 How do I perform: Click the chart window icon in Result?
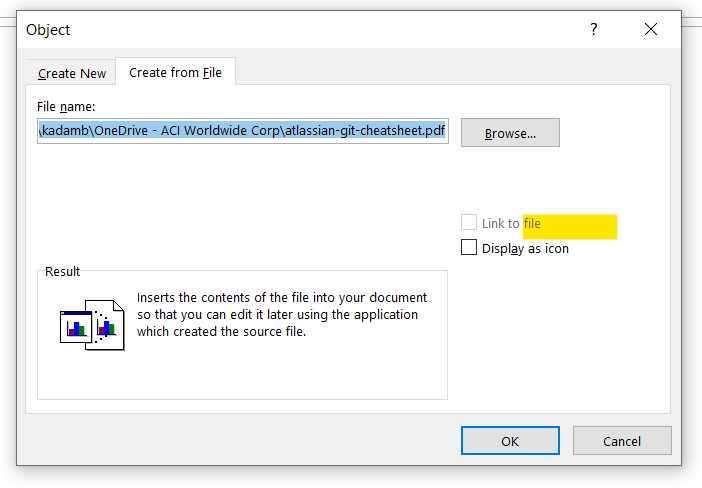(x=76, y=327)
